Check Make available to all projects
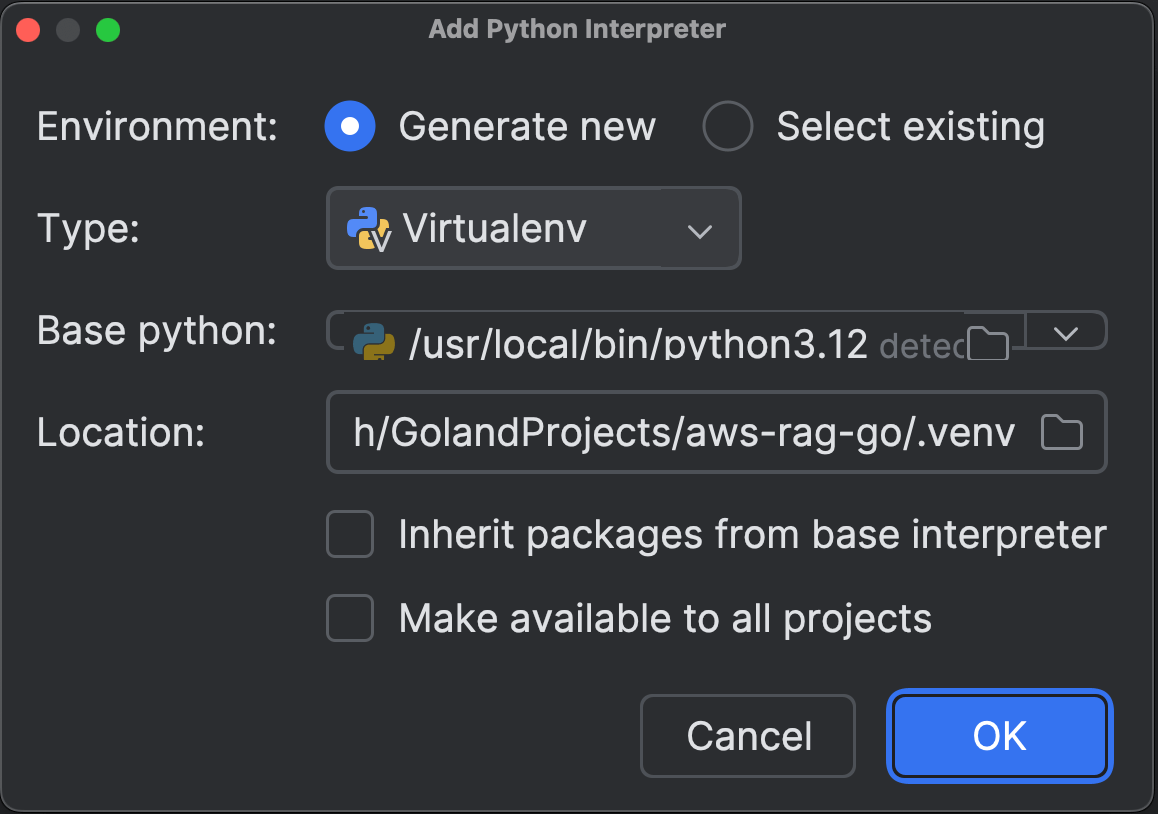This screenshot has height=814, width=1158. point(349,618)
